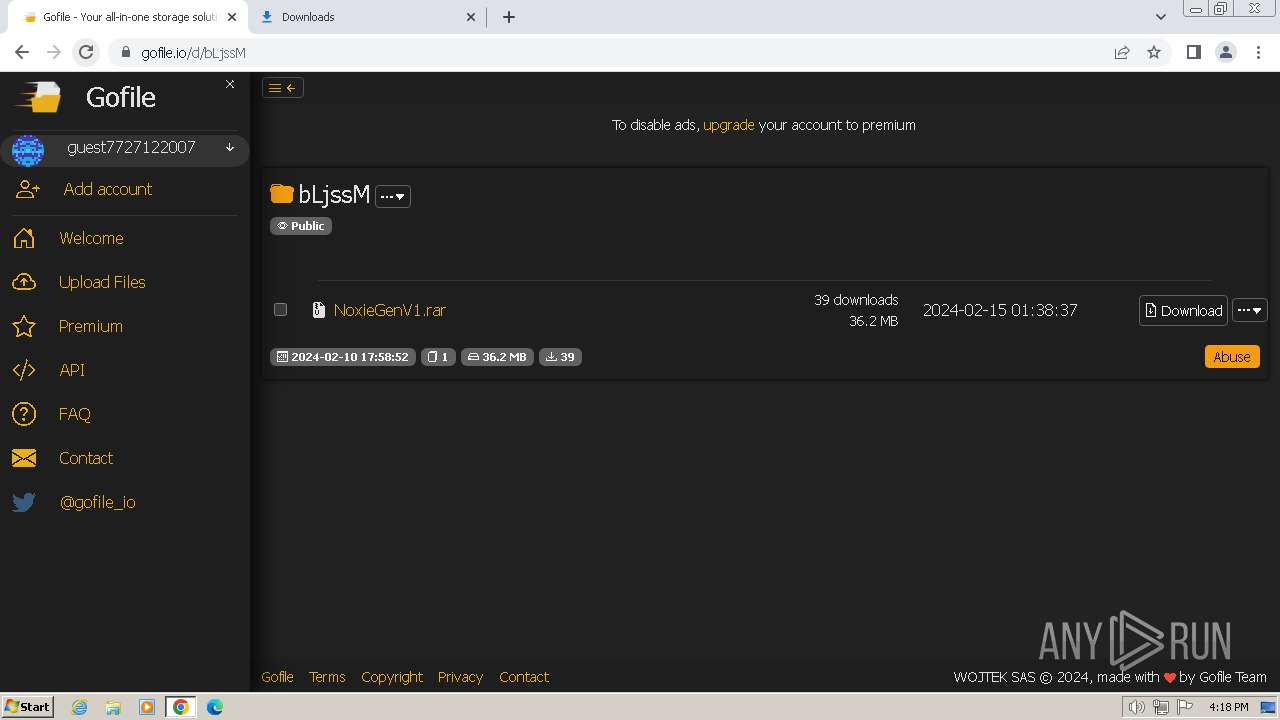Click the archive file icon beside NoxieGenV1.rar
Viewport: 1280px width, 720px height.
[318, 310]
